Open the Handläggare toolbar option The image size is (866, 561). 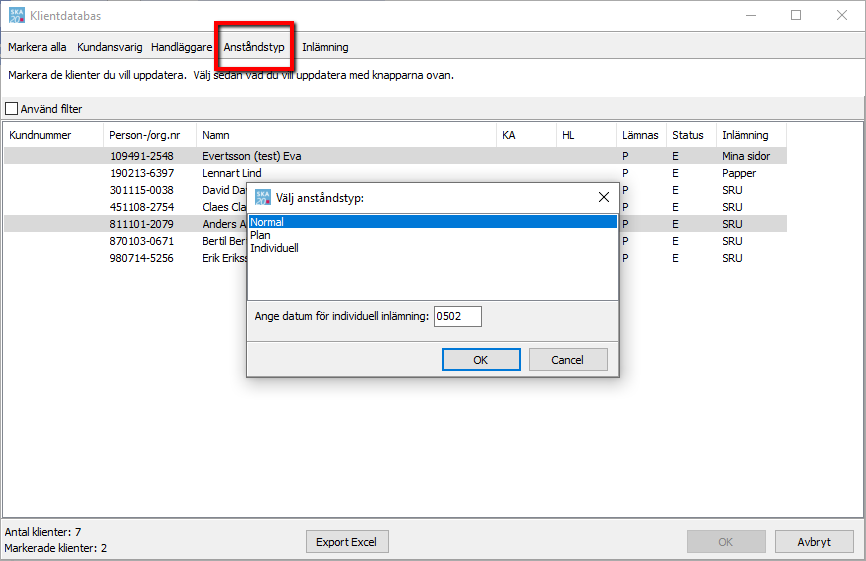tap(181, 47)
